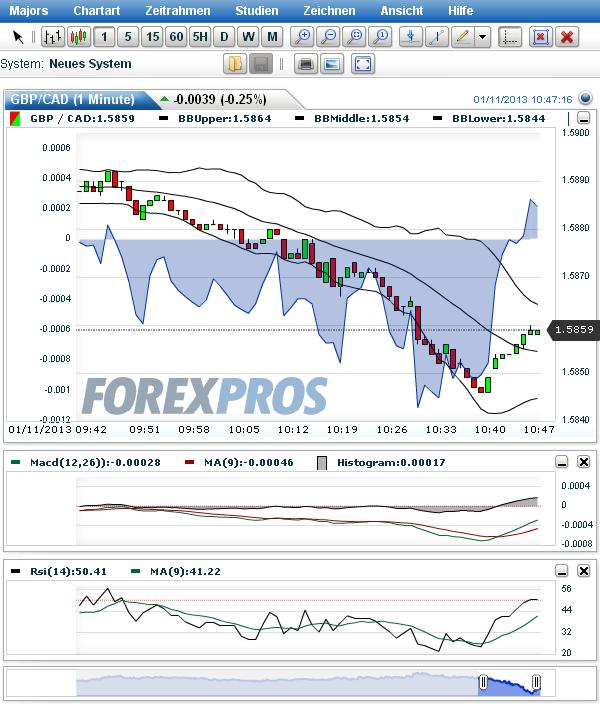This screenshot has height=709, width=600.
Task: Click the 01/11/2013 10:47:16 timestamp
Action: click(x=523, y=99)
